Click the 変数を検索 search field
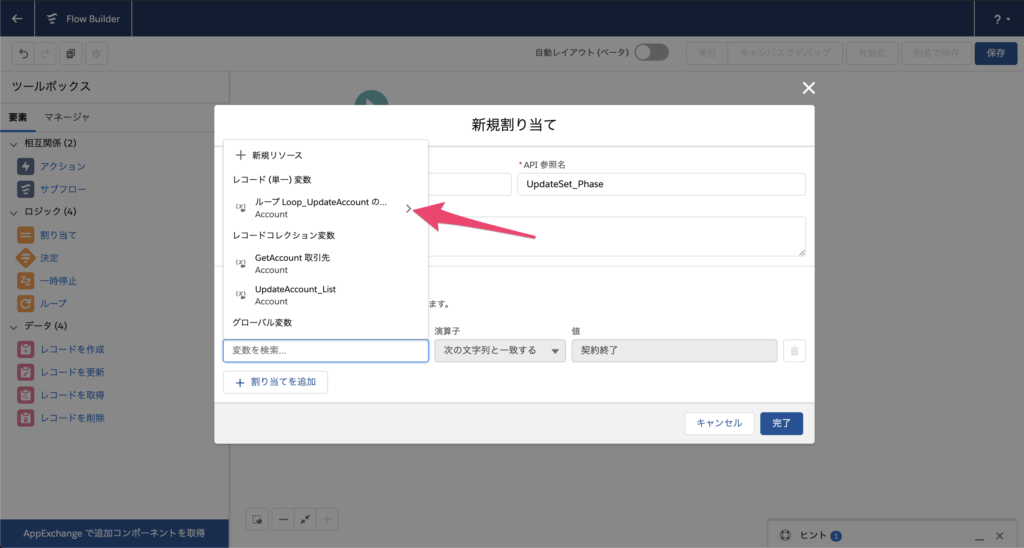The image size is (1024, 548). 326,351
